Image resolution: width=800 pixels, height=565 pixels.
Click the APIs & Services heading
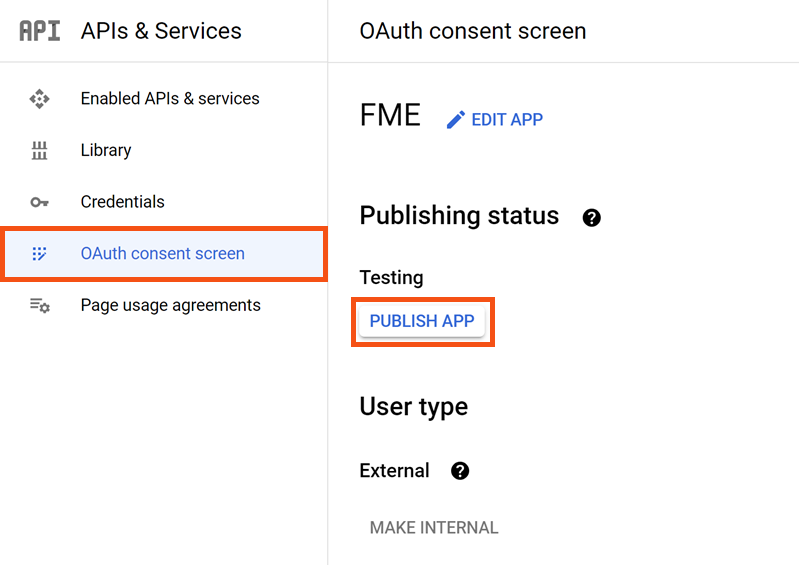coord(161,31)
